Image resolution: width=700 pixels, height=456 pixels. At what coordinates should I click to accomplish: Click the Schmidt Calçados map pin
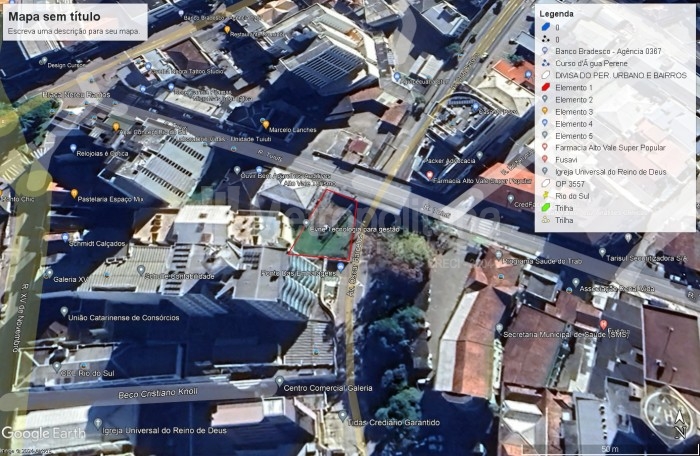[x=65, y=237]
